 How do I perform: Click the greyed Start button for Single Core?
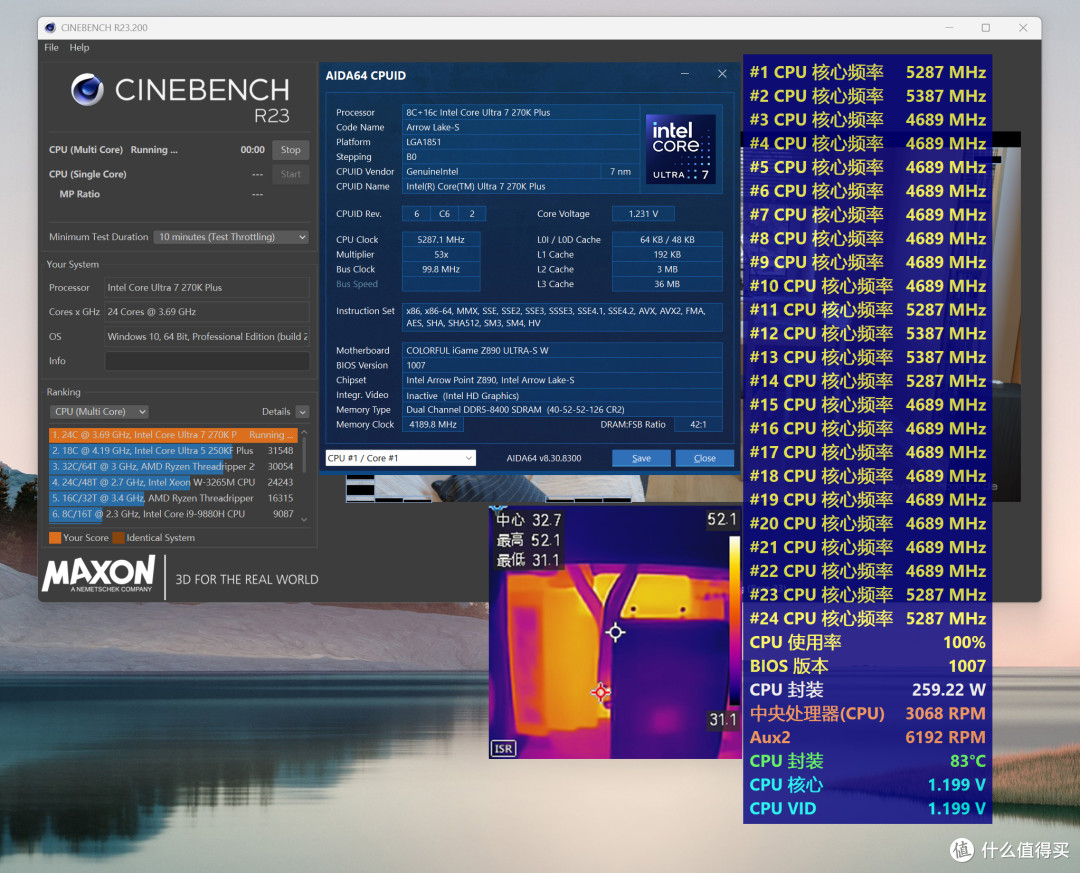(x=290, y=174)
